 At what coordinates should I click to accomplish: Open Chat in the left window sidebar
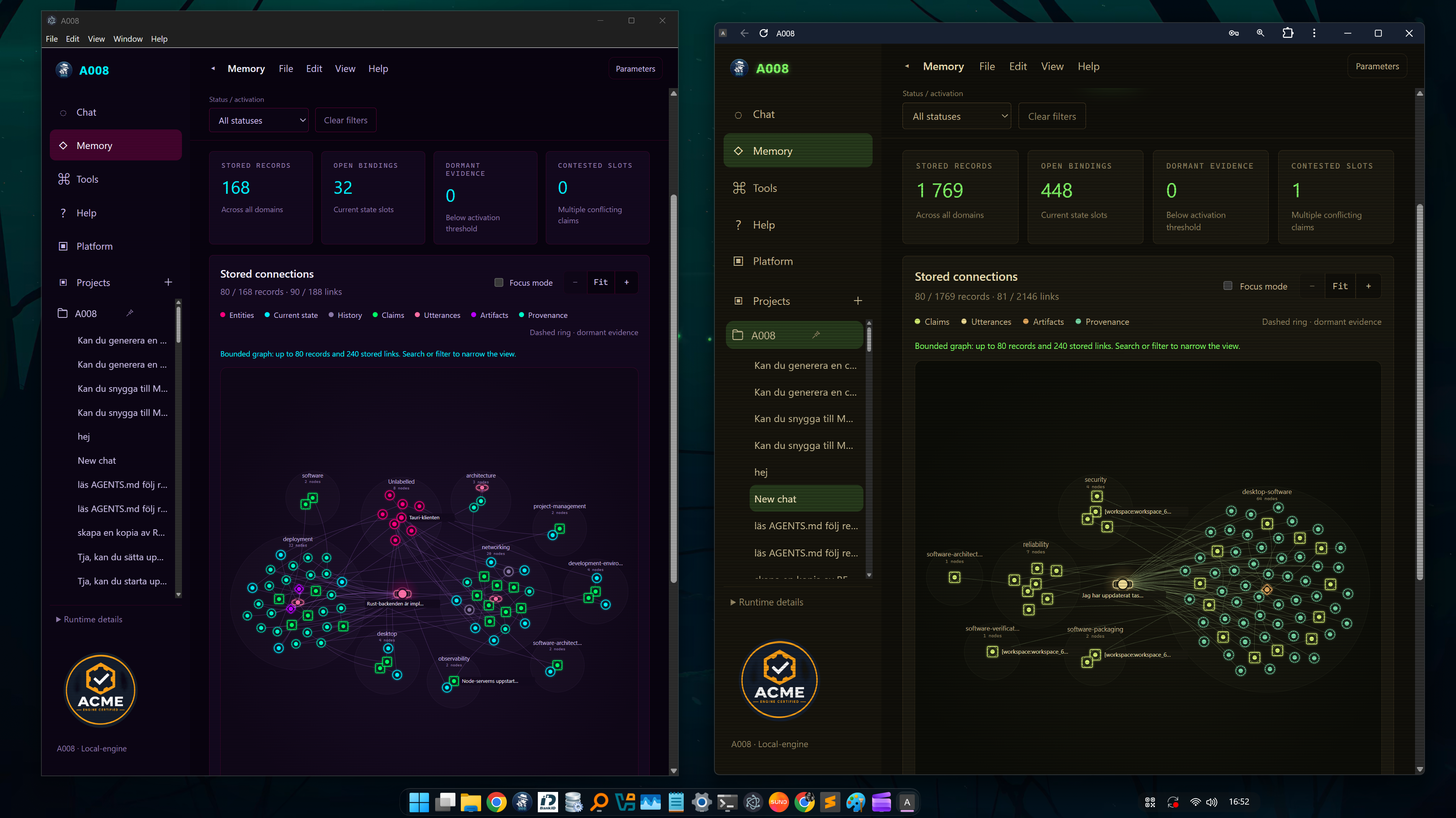point(115,113)
